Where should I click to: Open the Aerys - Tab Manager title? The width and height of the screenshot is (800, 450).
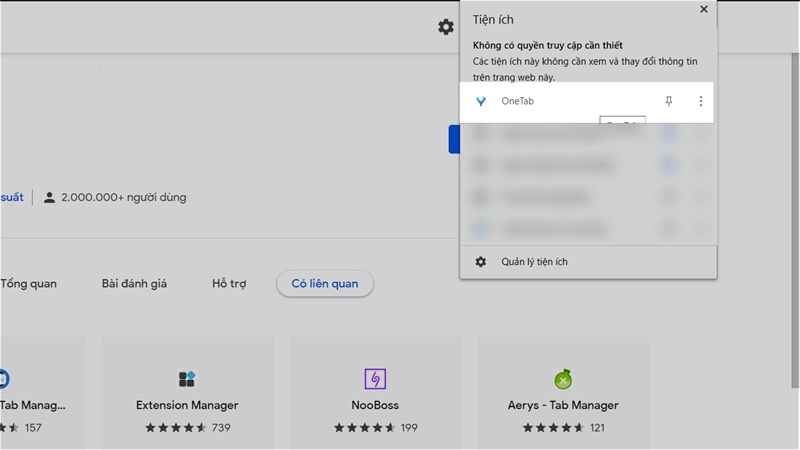[563, 405]
